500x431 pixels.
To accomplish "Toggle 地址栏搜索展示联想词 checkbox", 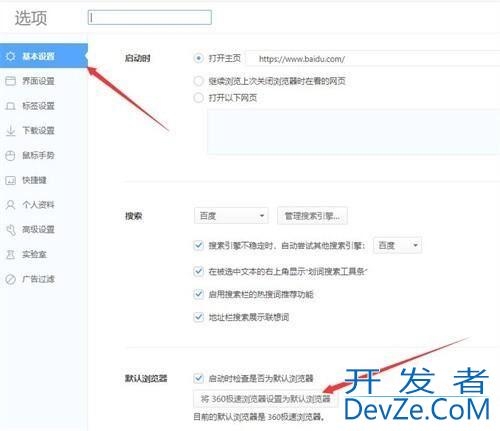I will tap(198, 317).
